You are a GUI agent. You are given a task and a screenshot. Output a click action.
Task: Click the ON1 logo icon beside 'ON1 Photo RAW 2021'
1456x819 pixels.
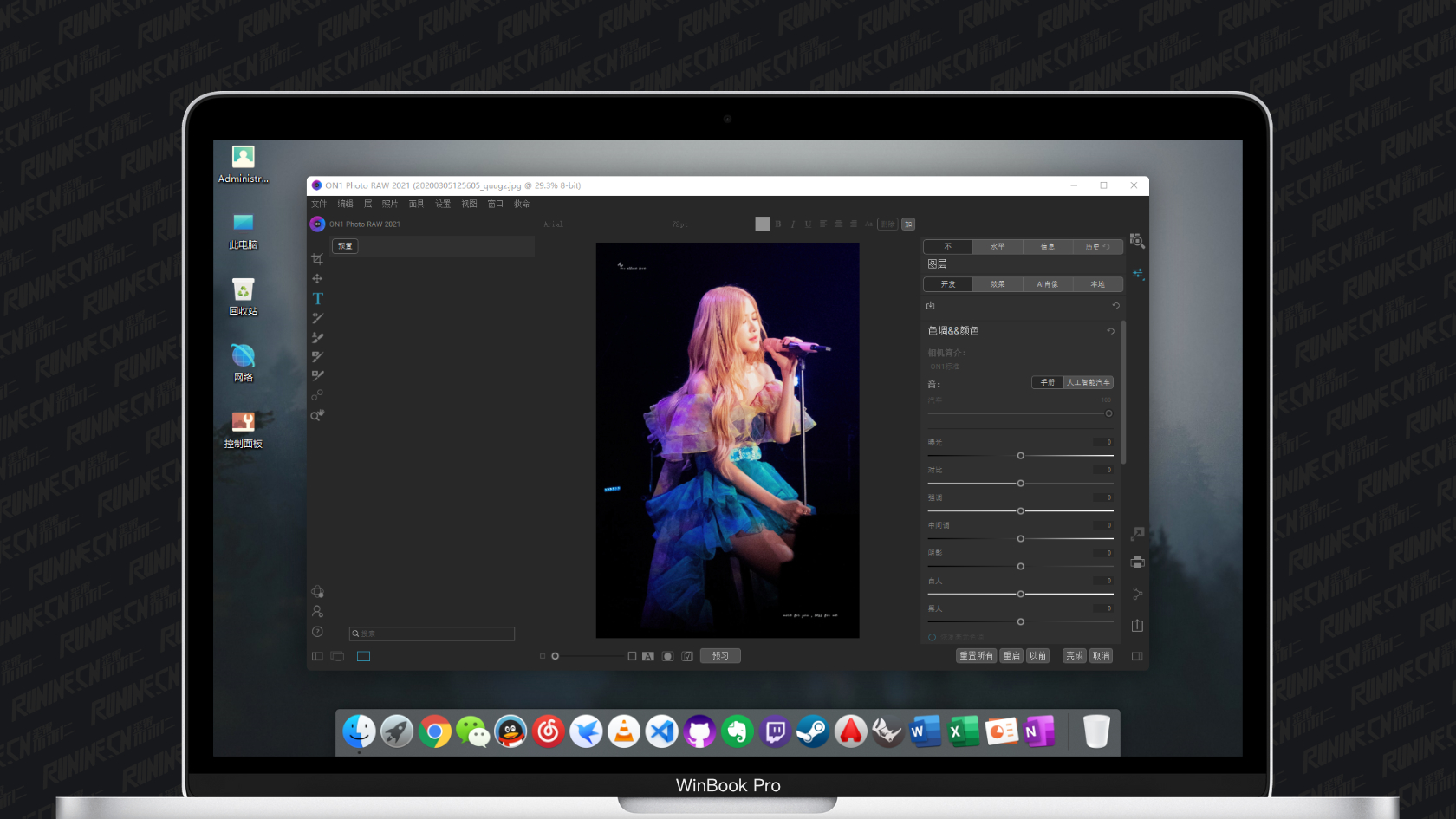coord(317,224)
